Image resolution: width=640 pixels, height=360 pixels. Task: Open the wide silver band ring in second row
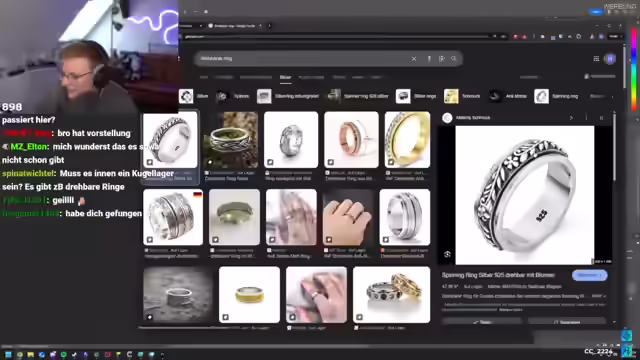point(404,217)
